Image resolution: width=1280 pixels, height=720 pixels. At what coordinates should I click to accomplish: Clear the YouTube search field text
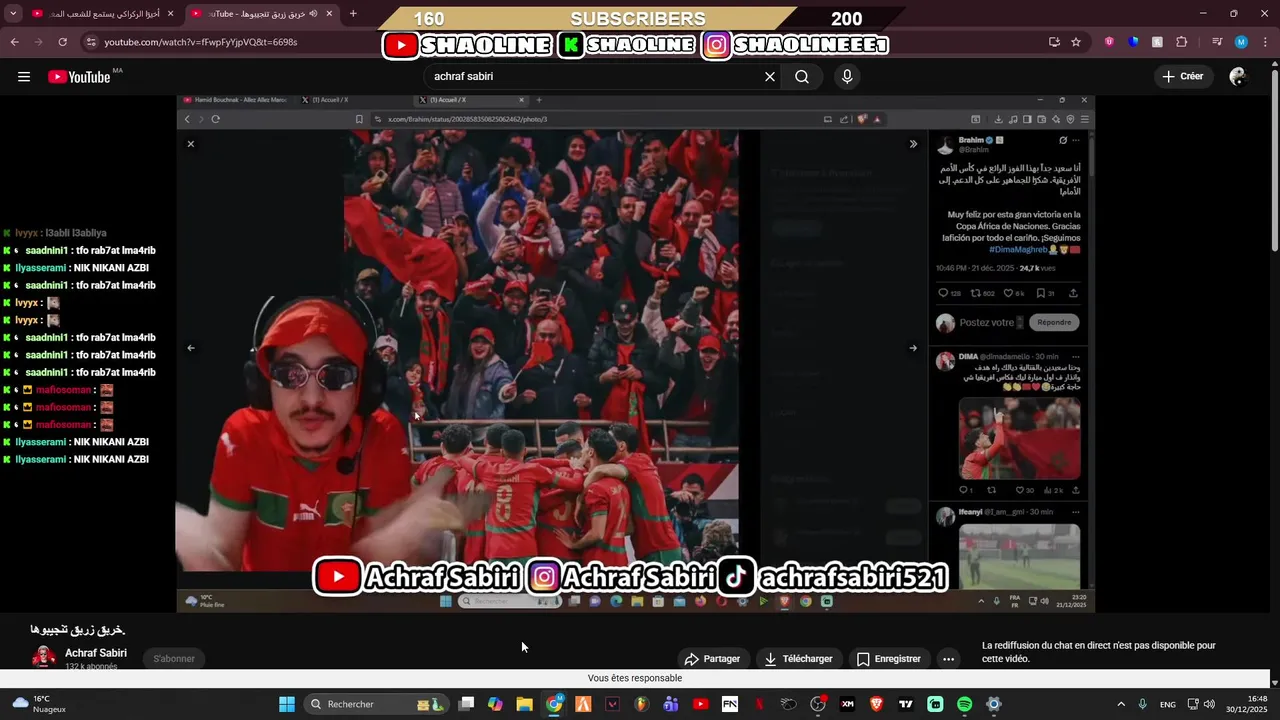[x=770, y=77]
